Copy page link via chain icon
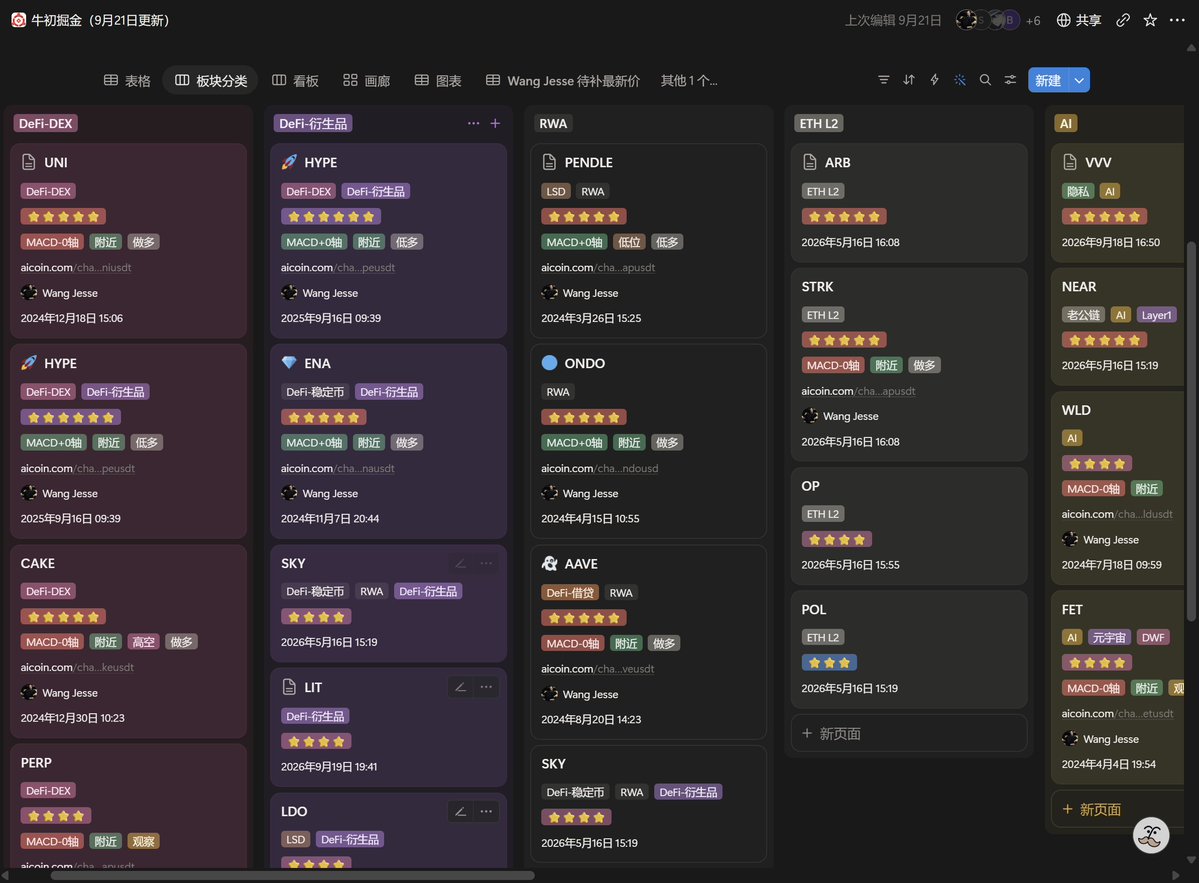Viewport: 1199px width, 883px height. click(x=1123, y=20)
